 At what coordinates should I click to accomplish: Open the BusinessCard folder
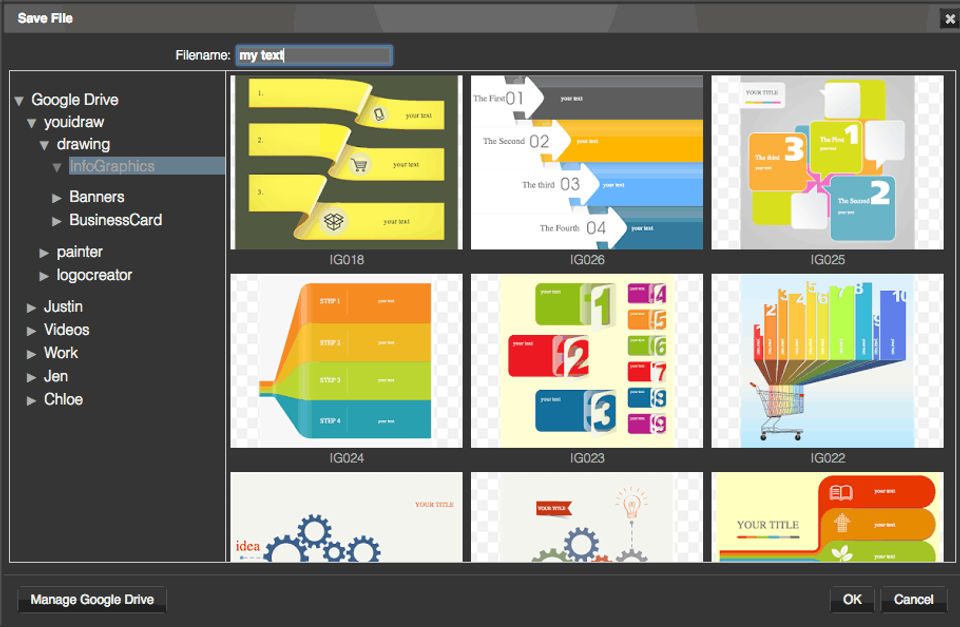tap(116, 220)
